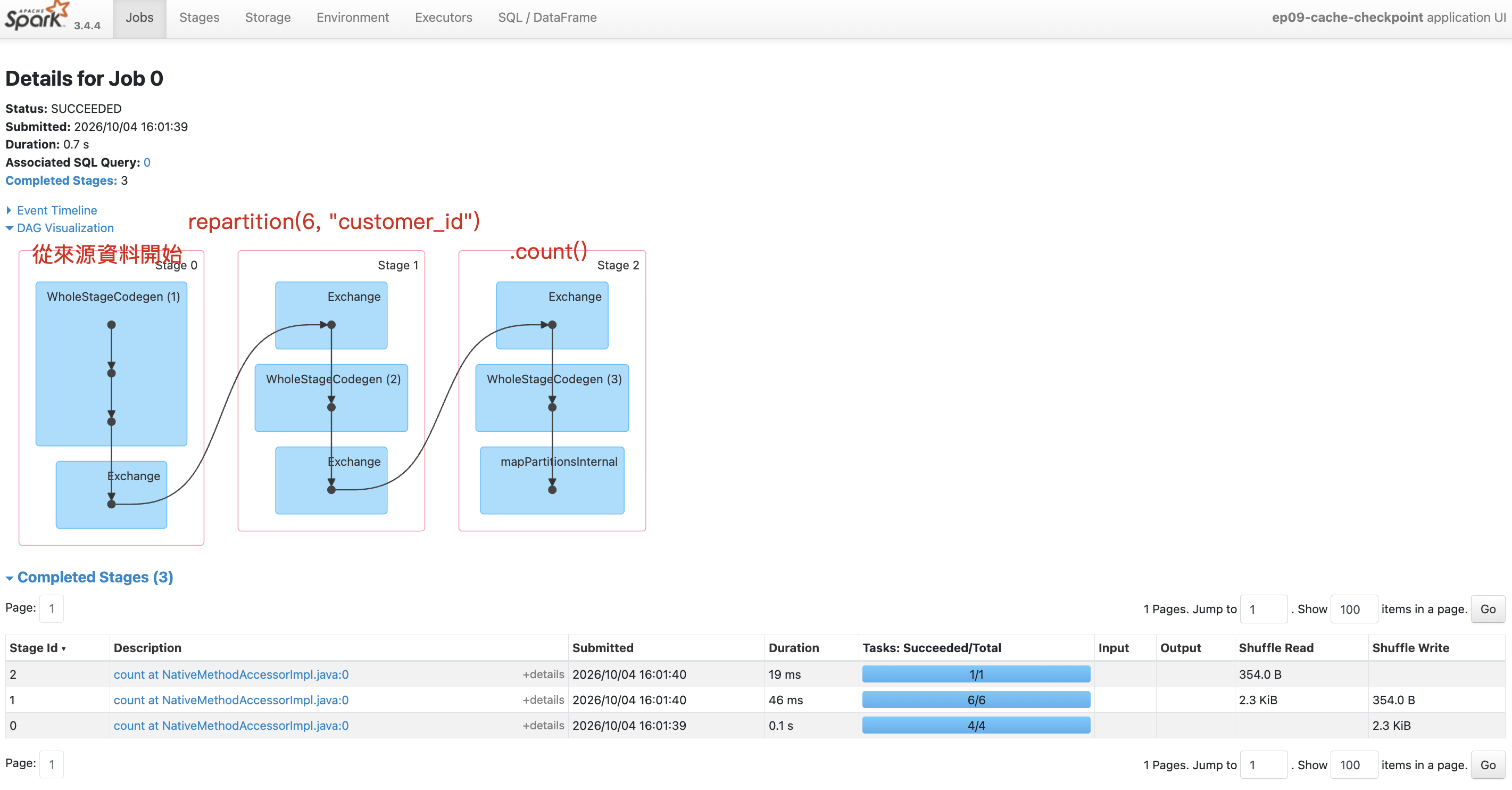Click WholeStageCodegen (1) node in Stage 0
The height and width of the screenshot is (790, 1512).
pos(111,364)
